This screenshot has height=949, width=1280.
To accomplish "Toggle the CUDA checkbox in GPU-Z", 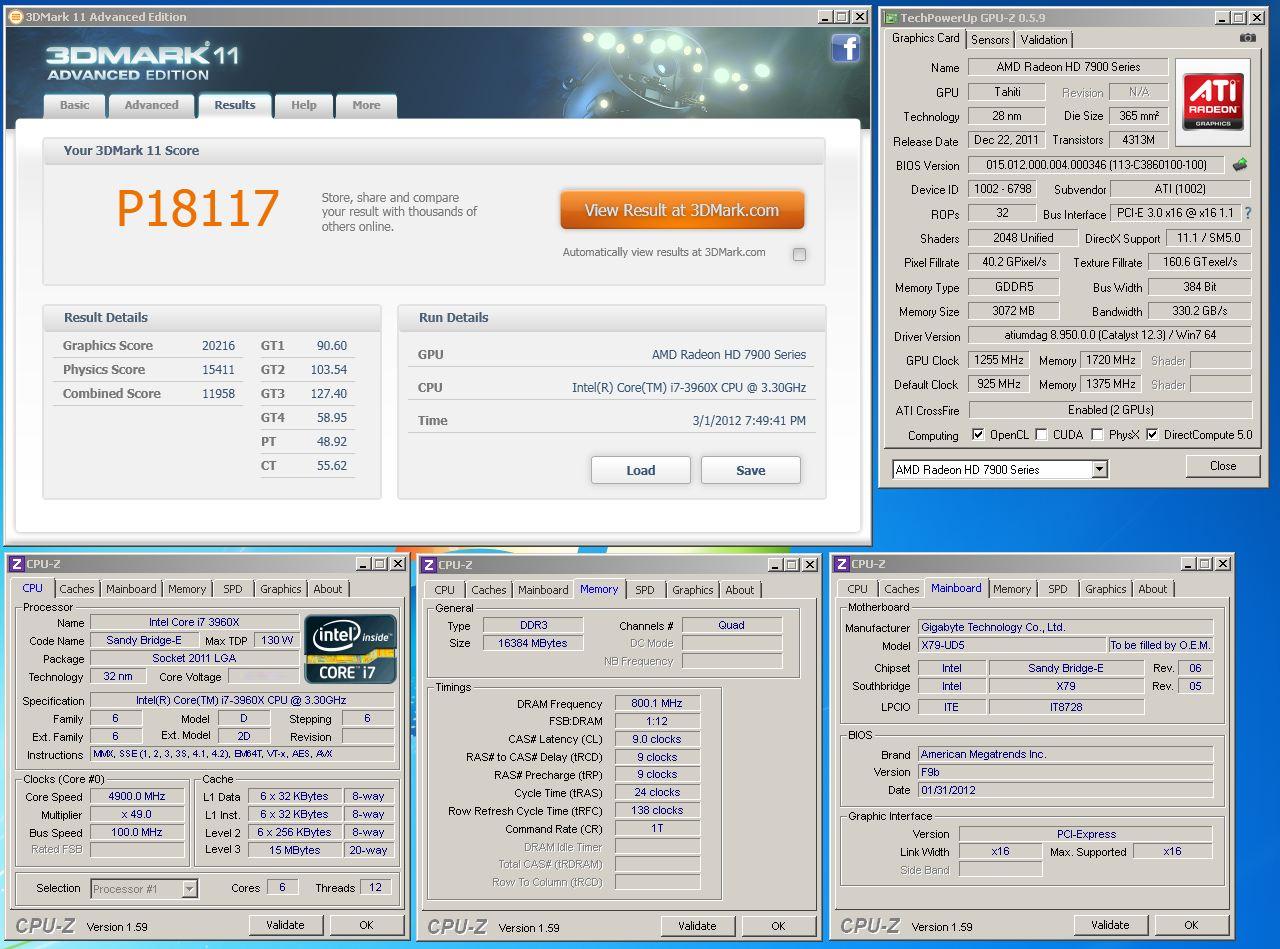I will tap(1042, 434).
